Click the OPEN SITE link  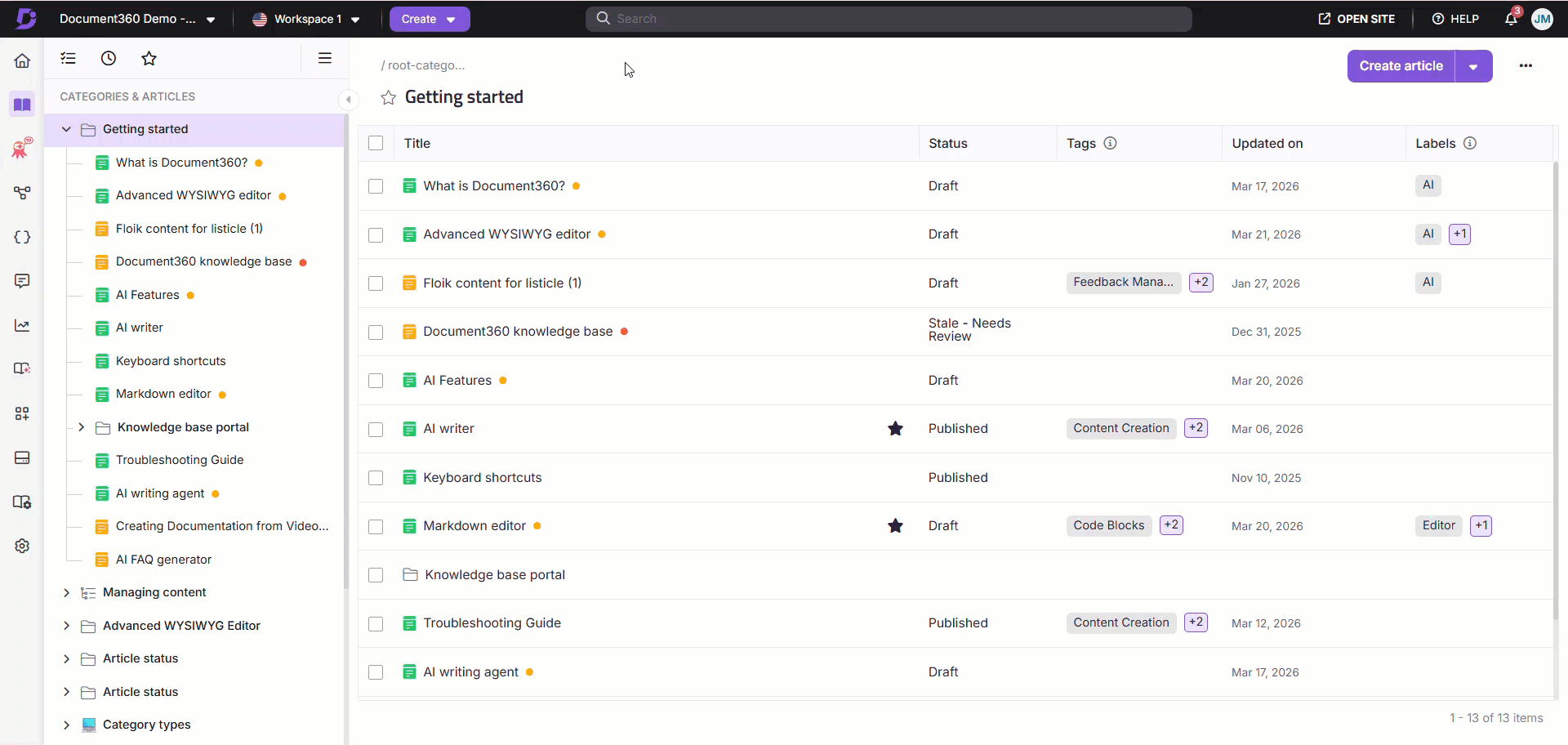pyautogui.click(x=1356, y=19)
